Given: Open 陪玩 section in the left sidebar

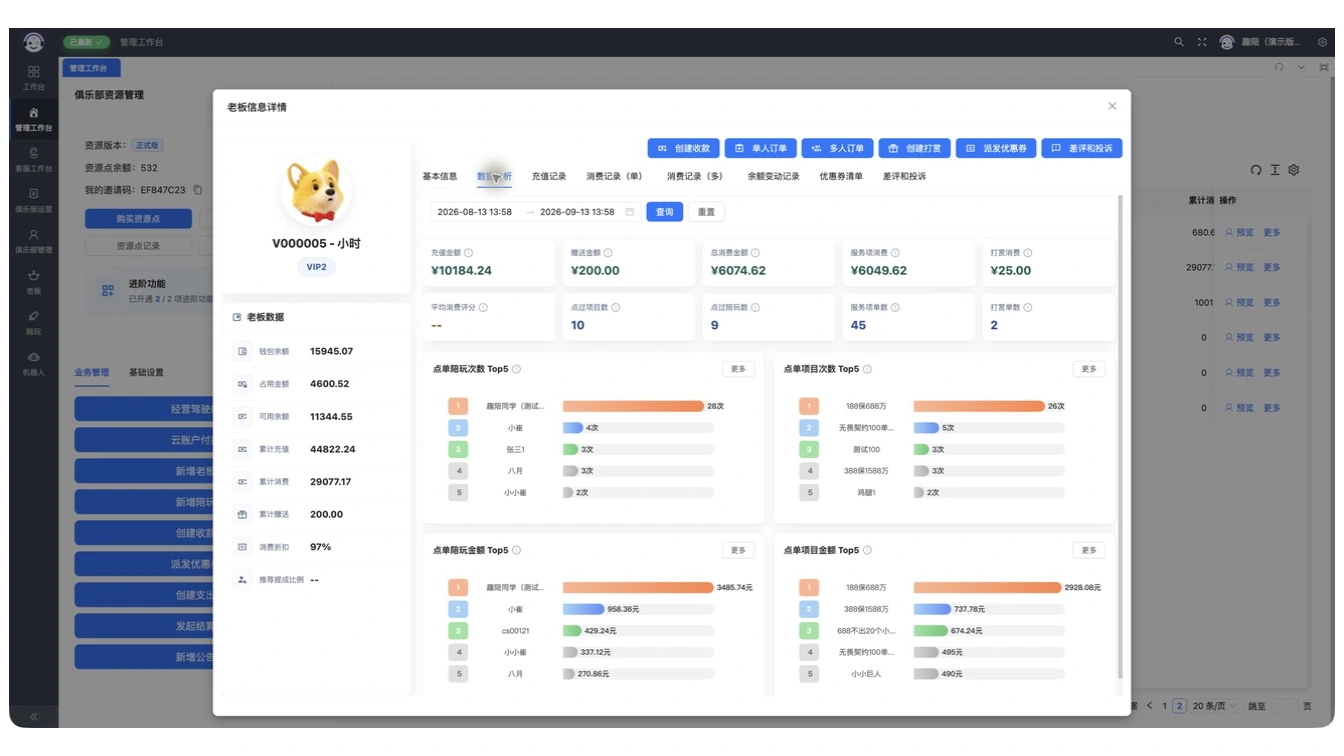Looking at the screenshot, I should [x=33, y=322].
